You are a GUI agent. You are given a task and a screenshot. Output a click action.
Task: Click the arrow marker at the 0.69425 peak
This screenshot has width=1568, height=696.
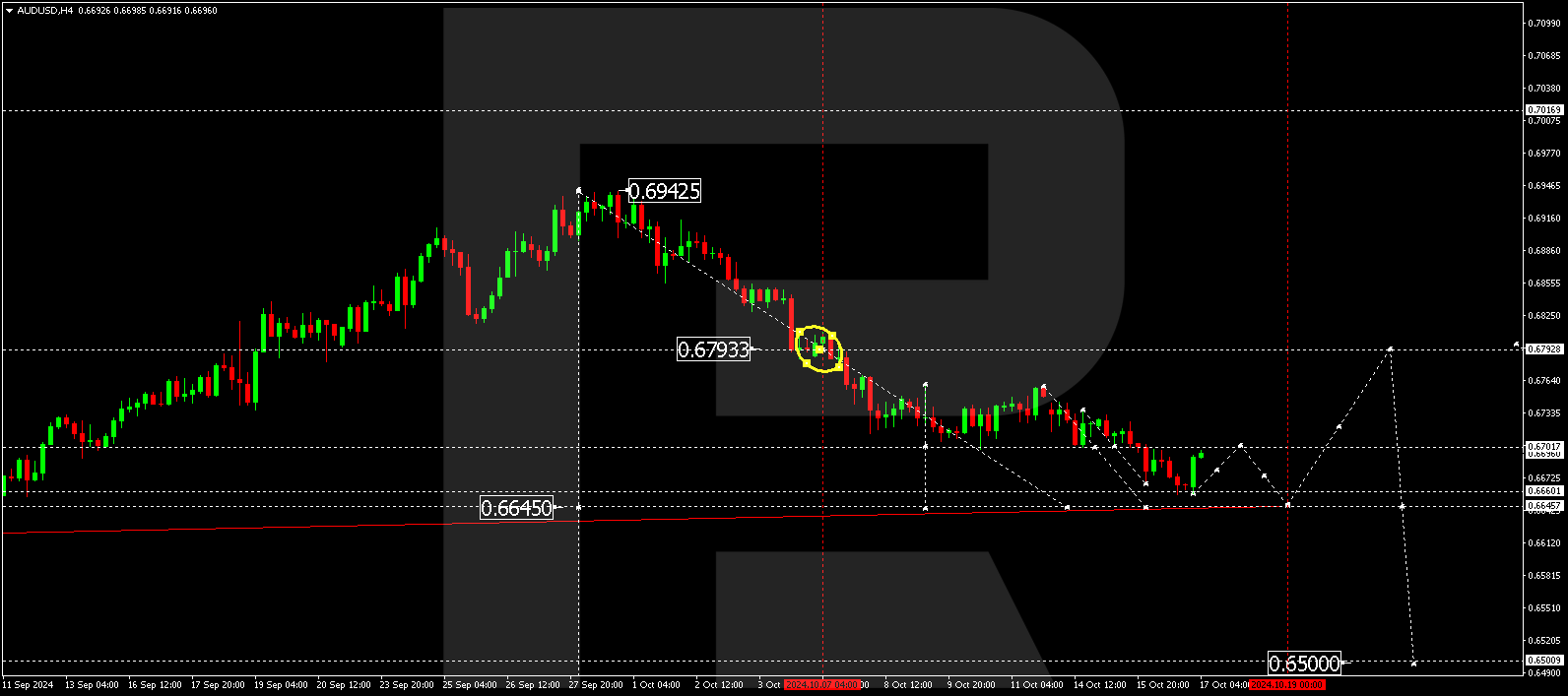[x=578, y=190]
